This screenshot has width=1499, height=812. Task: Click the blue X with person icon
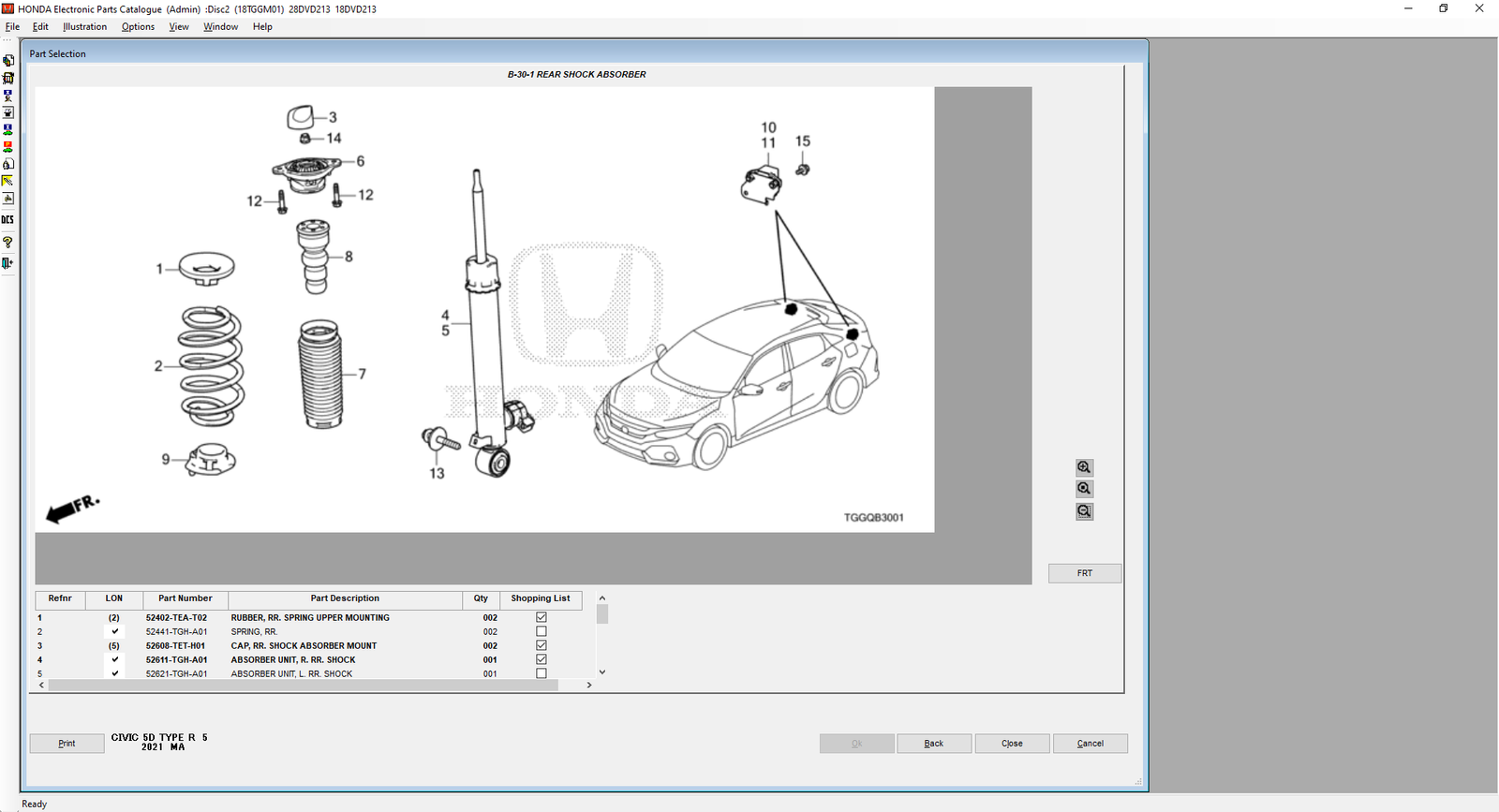[7, 95]
